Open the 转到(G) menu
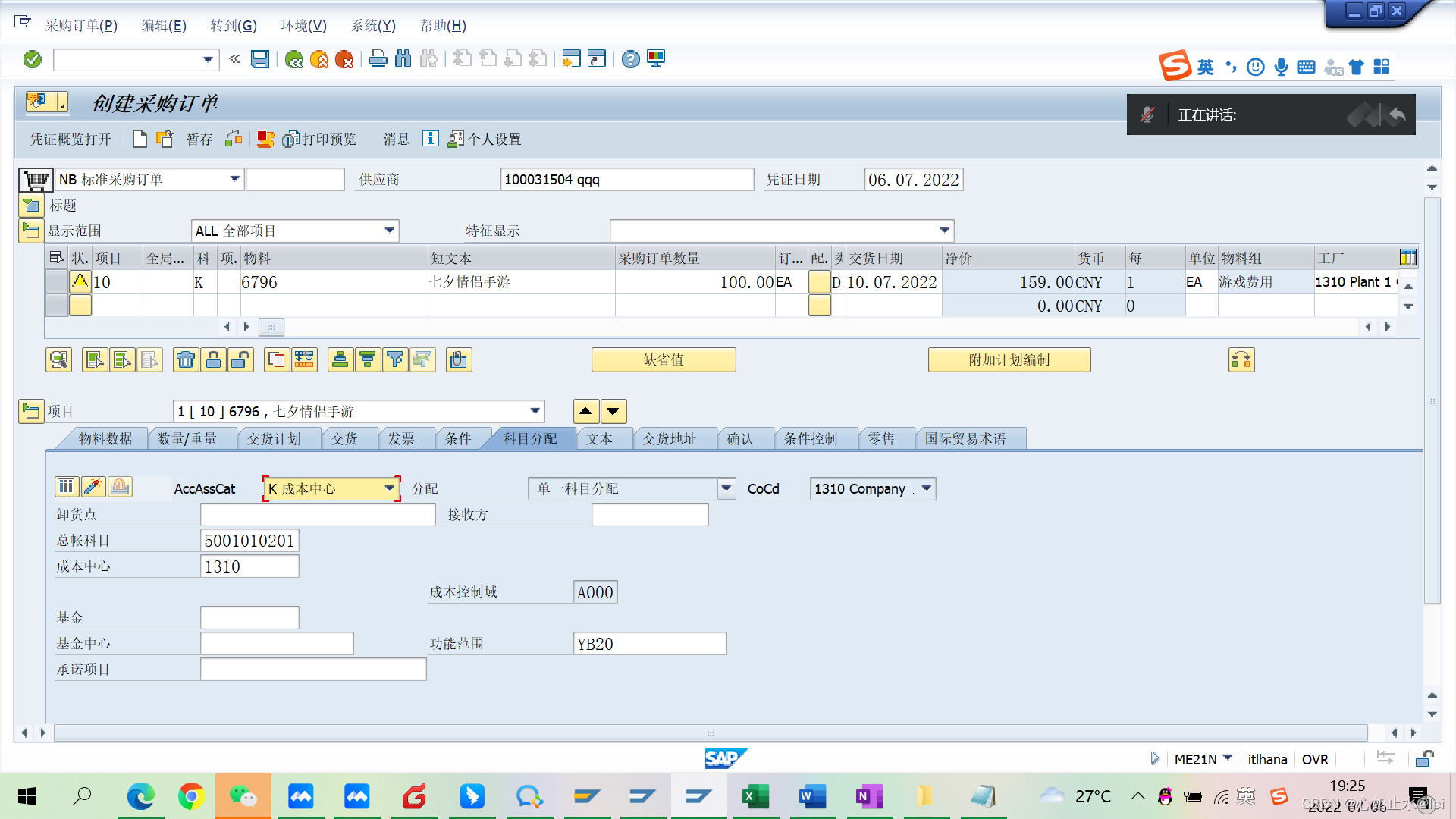 [233, 25]
